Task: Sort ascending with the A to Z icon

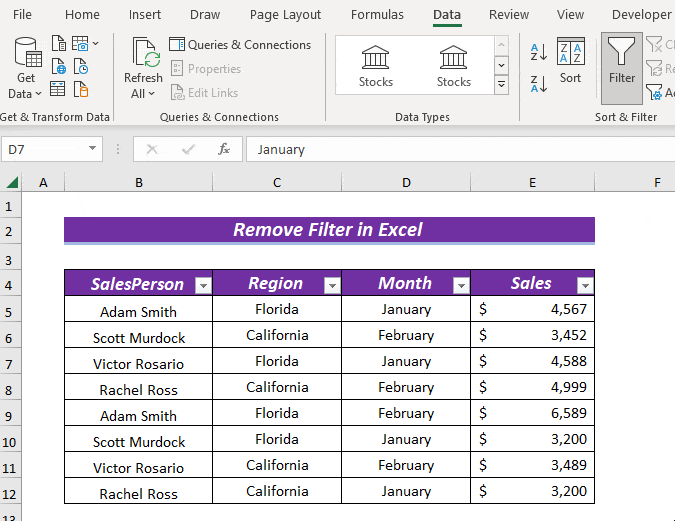Action: (x=538, y=52)
